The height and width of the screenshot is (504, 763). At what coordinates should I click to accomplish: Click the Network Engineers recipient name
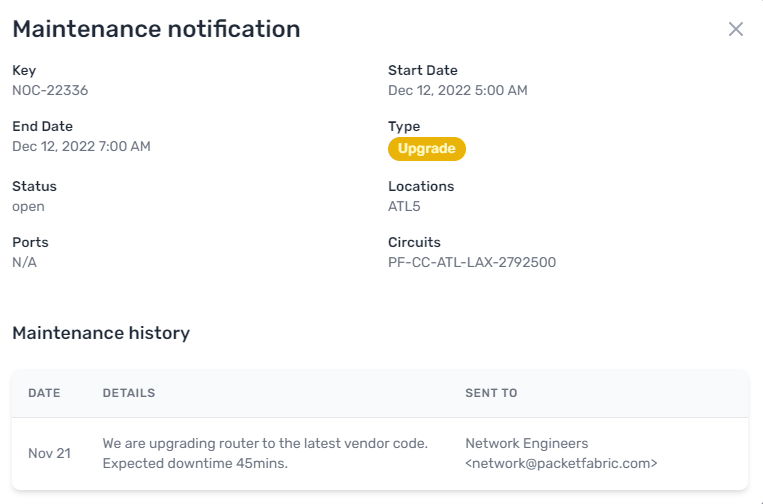pyautogui.click(x=526, y=443)
